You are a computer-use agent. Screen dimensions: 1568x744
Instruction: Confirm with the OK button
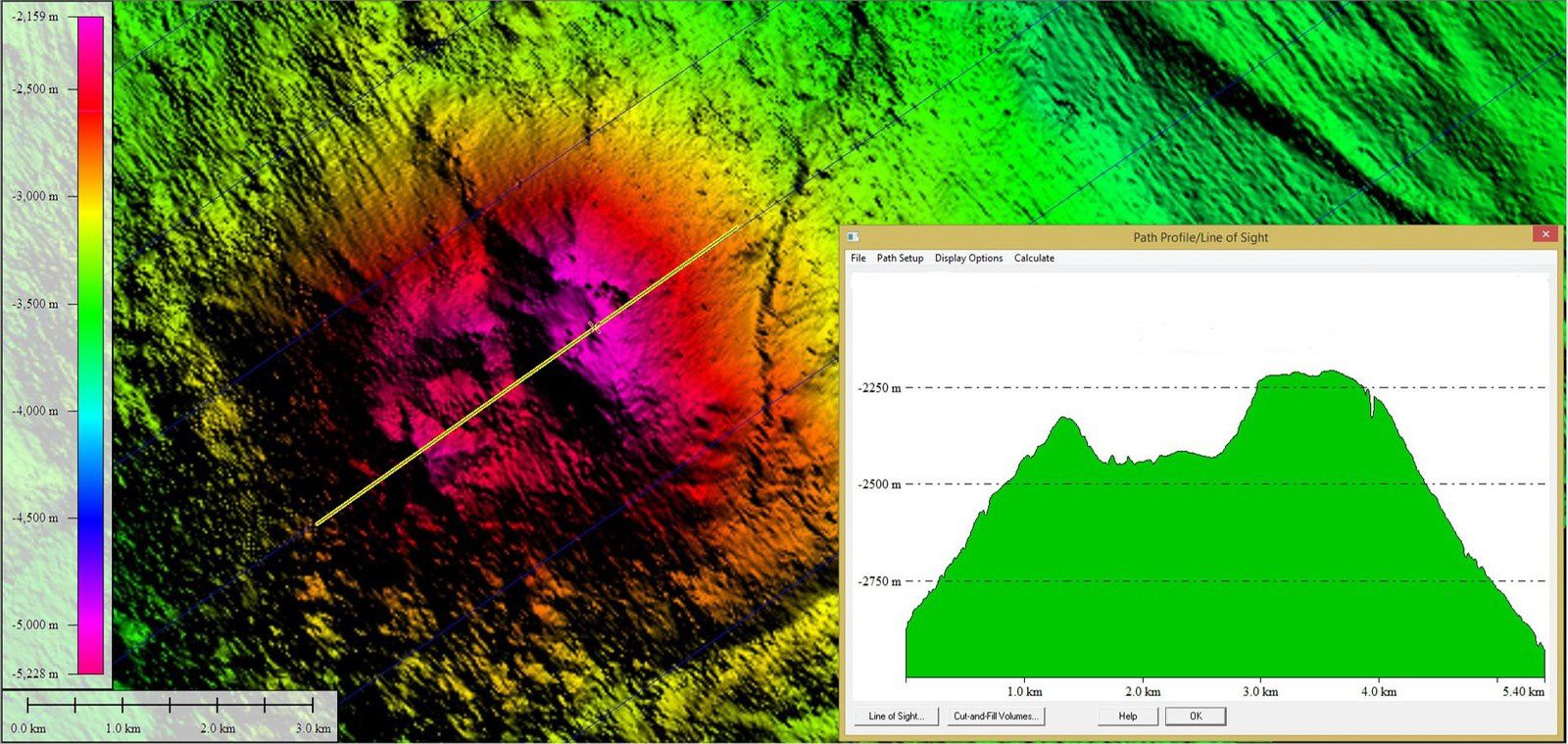tap(1196, 717)
